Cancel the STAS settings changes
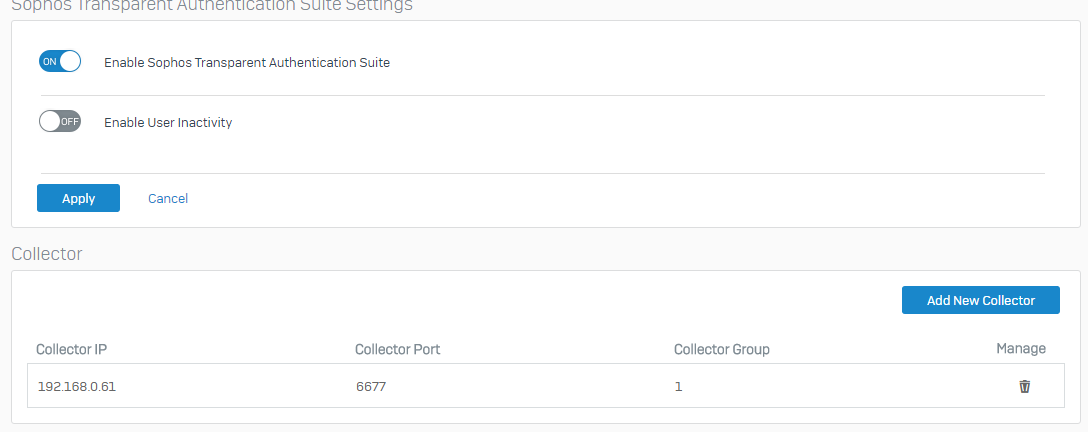1088x432 pixels. pos(168,198)
